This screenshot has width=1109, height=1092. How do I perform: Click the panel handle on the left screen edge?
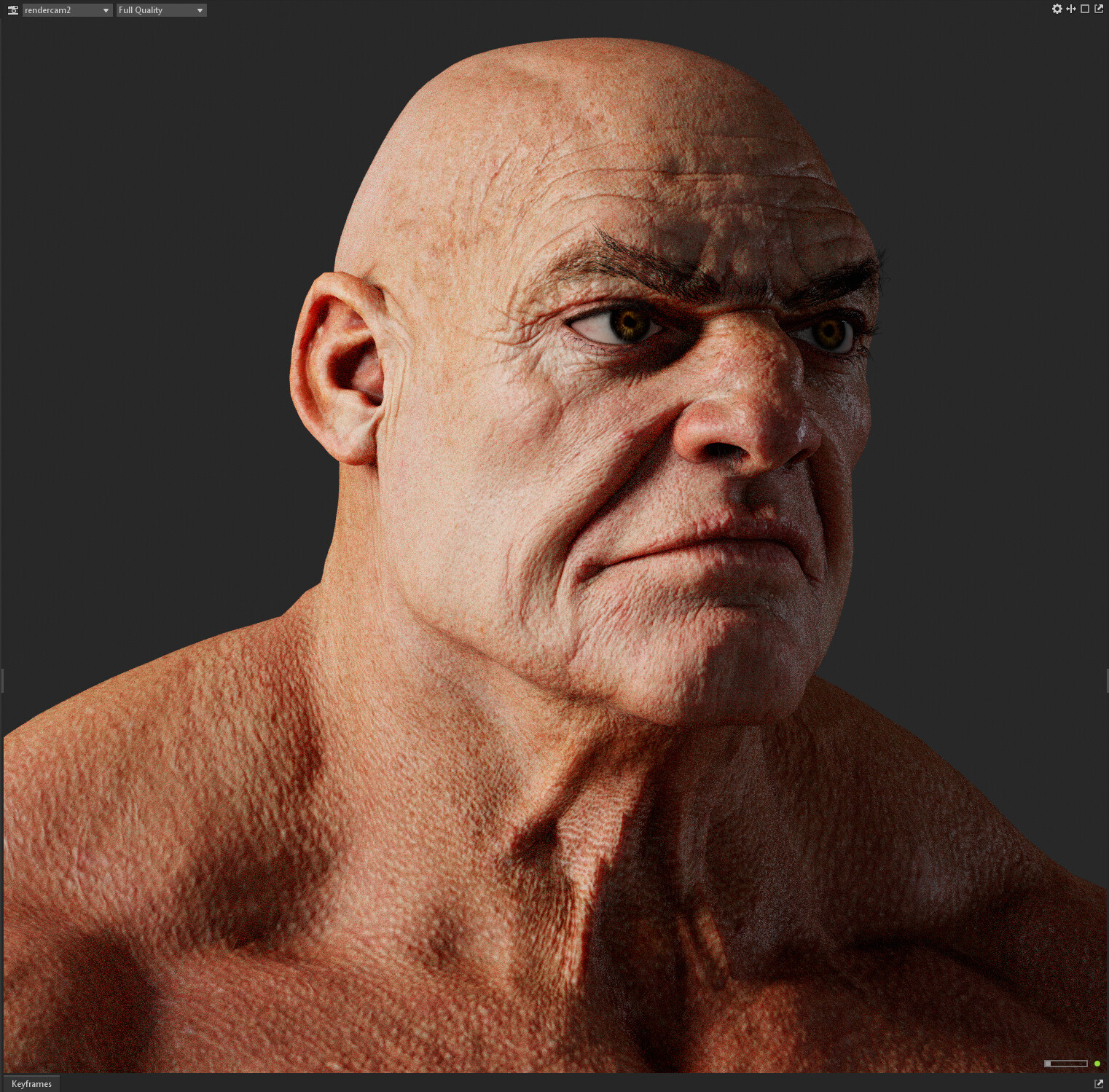point(2,681)
